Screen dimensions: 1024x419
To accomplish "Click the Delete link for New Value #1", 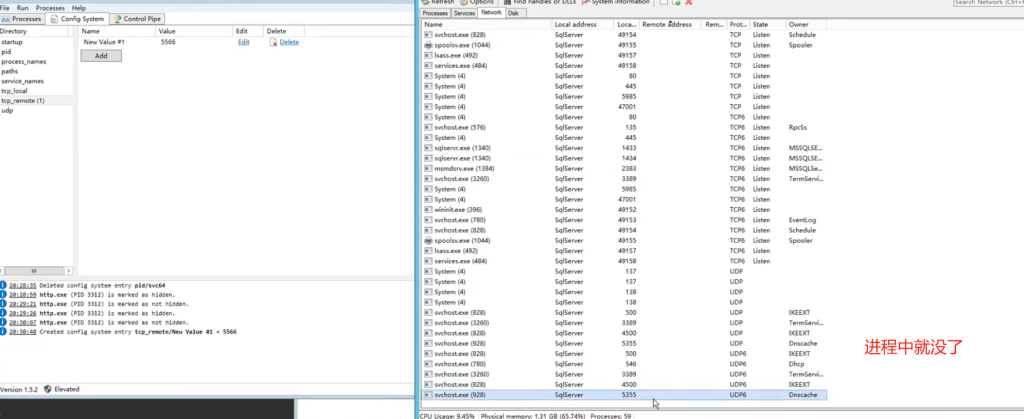I will (x=289, y=42).
